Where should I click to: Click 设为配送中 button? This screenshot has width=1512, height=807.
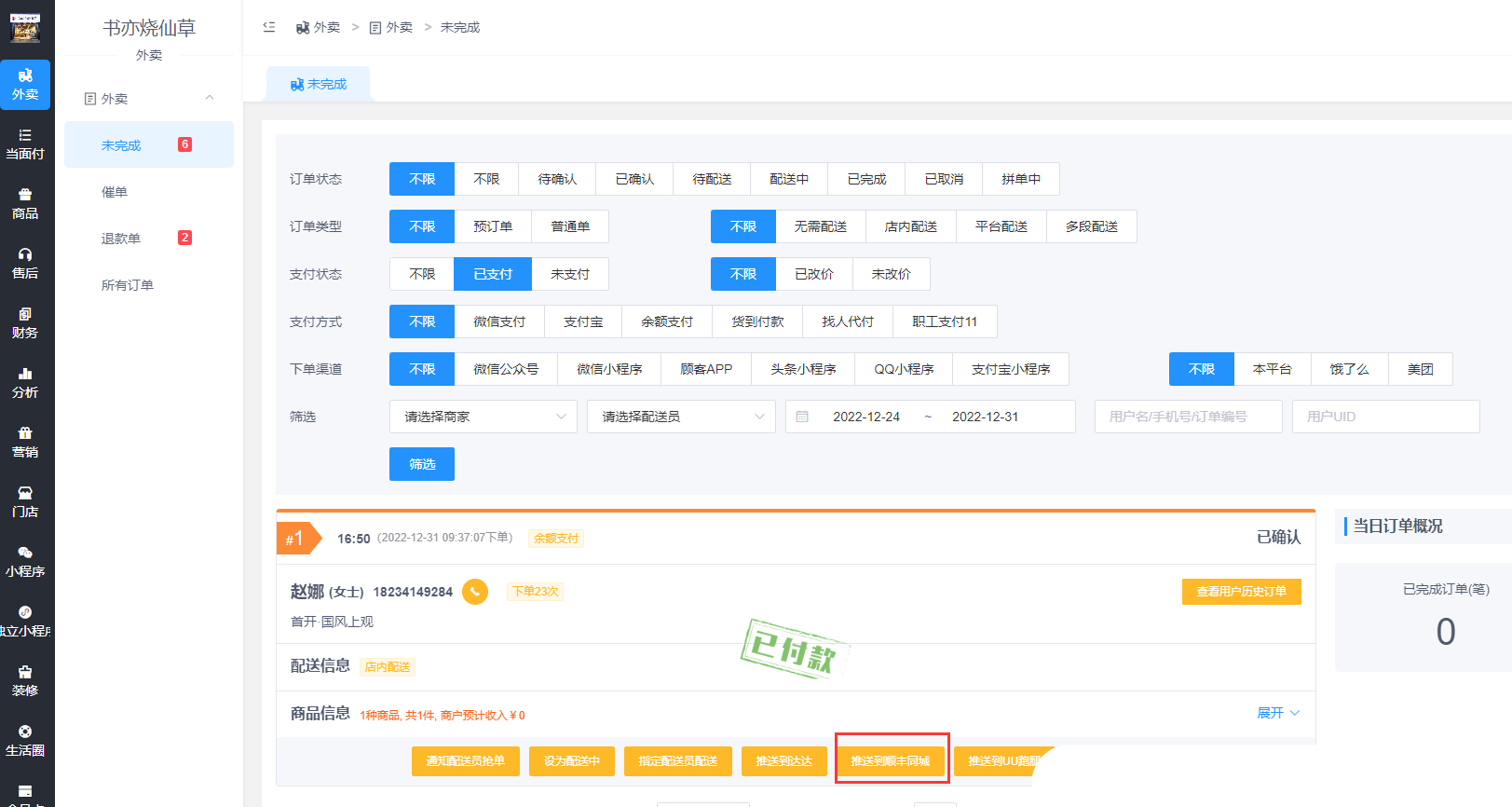click(x=572, y=761)
